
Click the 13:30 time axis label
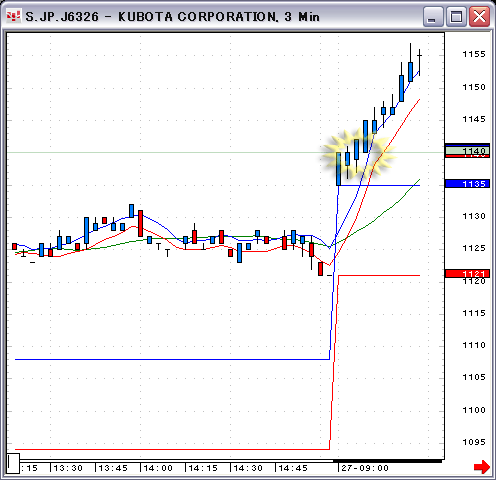coord(68,468)
